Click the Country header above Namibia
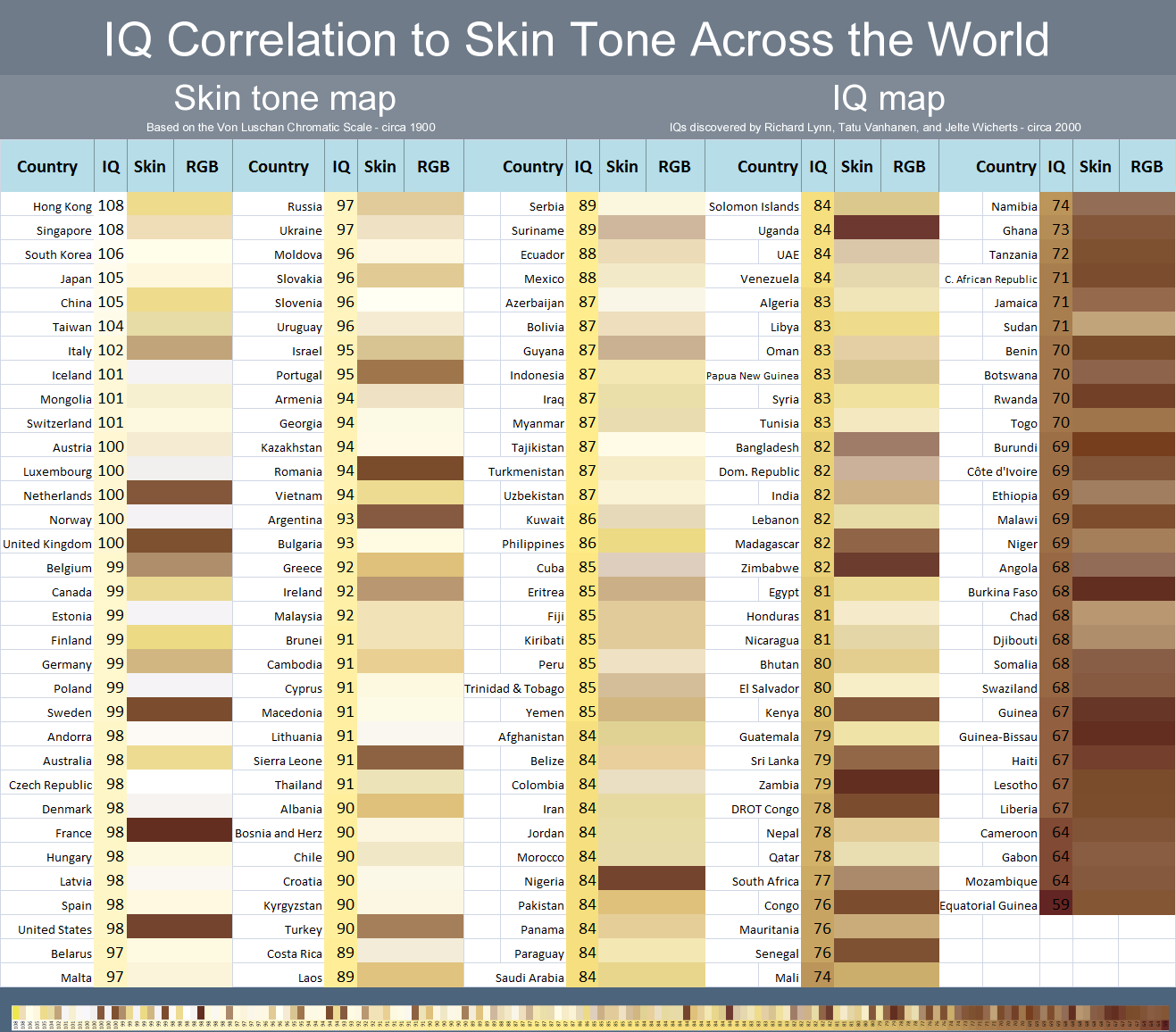Image resolution: width=1176 pixels, height=1032 pixels. click(x=990, y=166)
